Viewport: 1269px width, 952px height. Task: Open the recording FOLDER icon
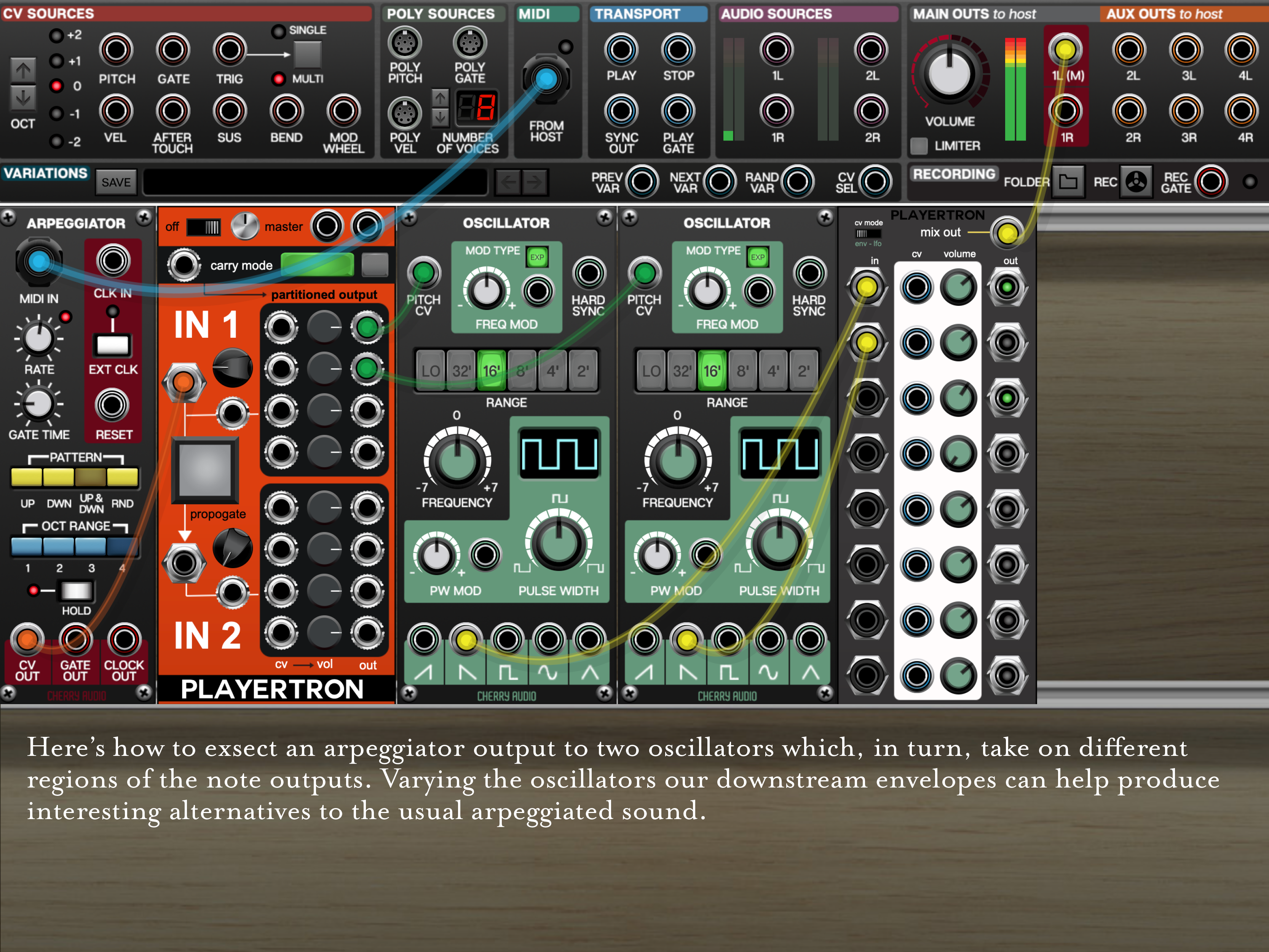pos(1068,182)
